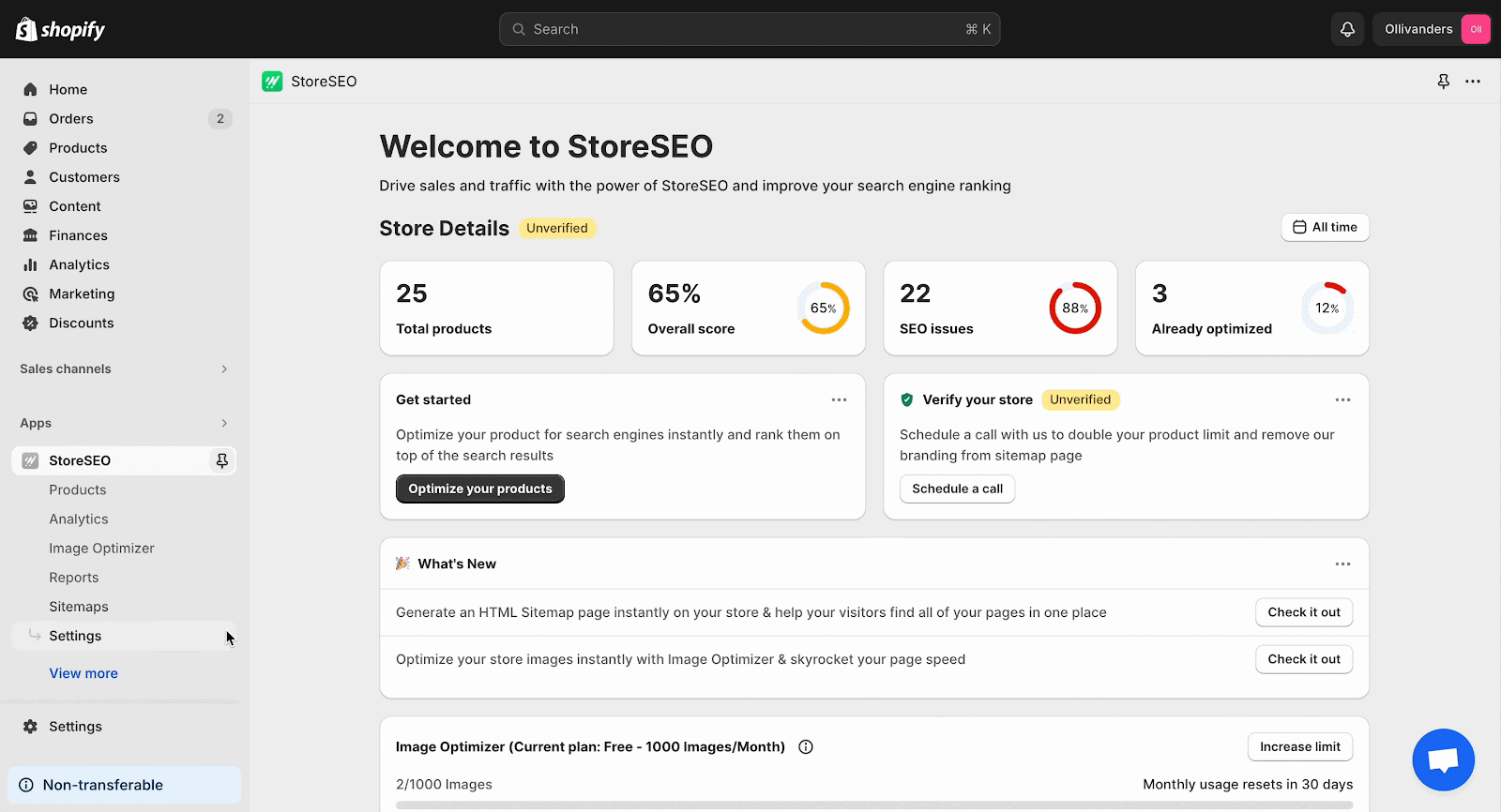The width and height of the screenshot is (1501, 812).
Task: Click the Increase limit button
Action: click(1300, 746)
